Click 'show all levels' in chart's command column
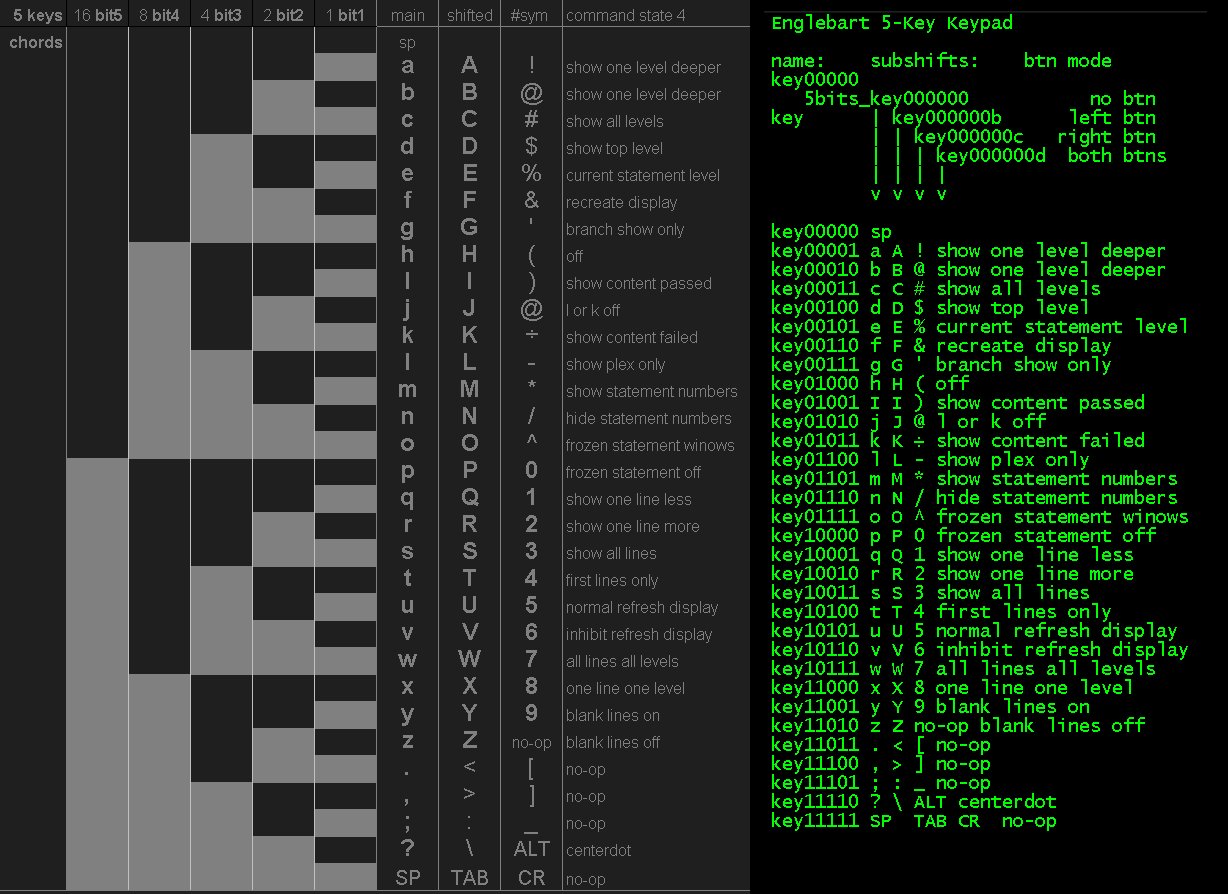 click(614, 121)
